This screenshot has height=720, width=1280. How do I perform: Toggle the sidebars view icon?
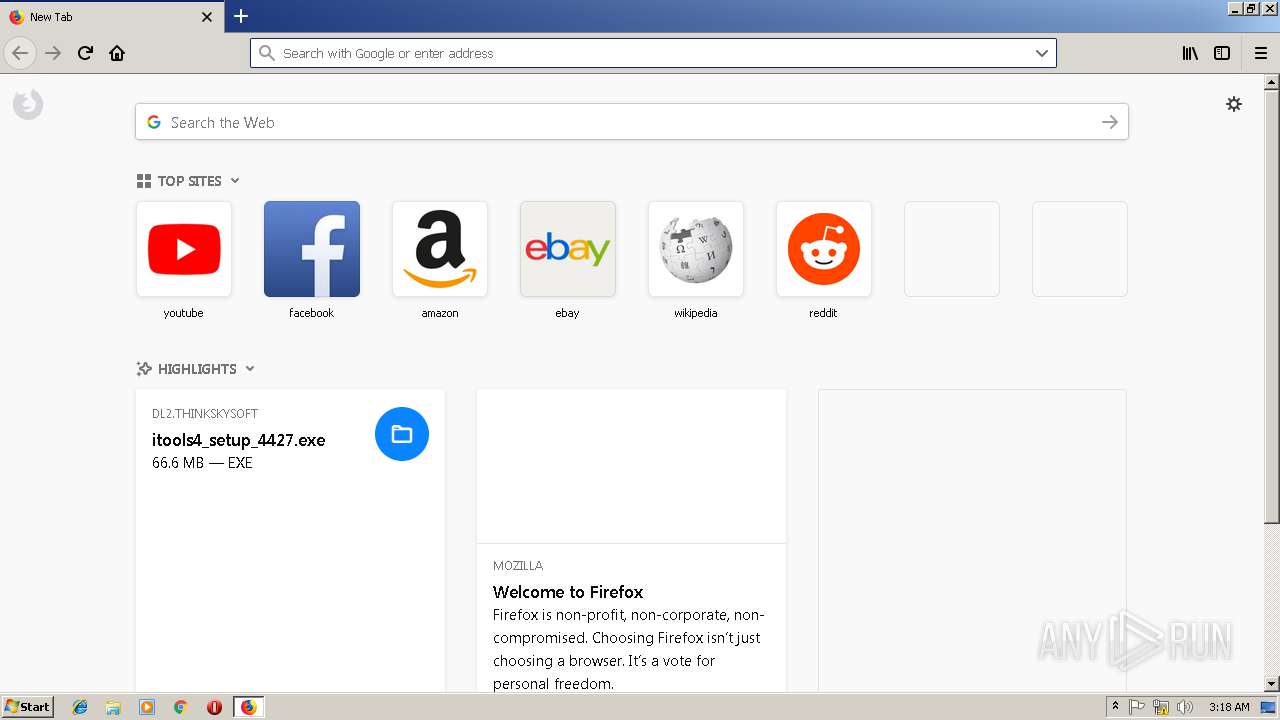point(1222,53)
